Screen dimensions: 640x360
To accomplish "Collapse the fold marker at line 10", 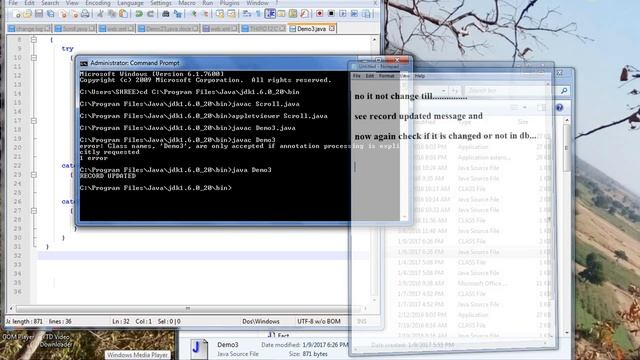I will (x=34, y=58).
